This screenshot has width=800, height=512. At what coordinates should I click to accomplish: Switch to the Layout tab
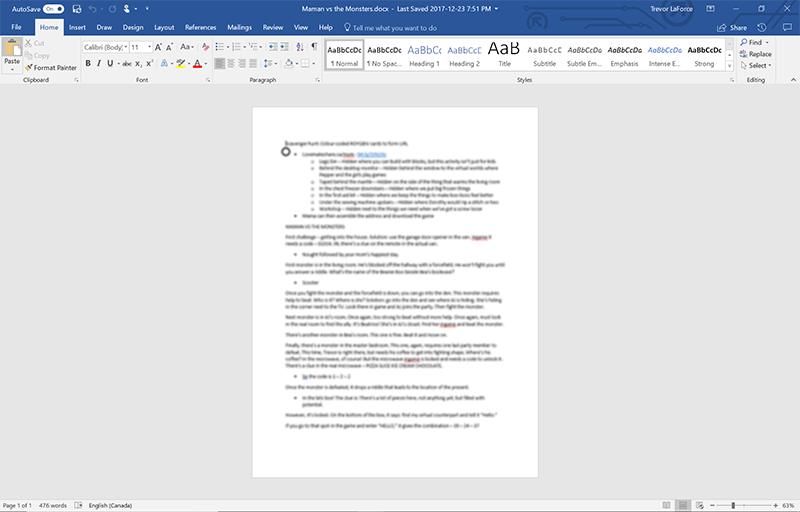point(164,28)
